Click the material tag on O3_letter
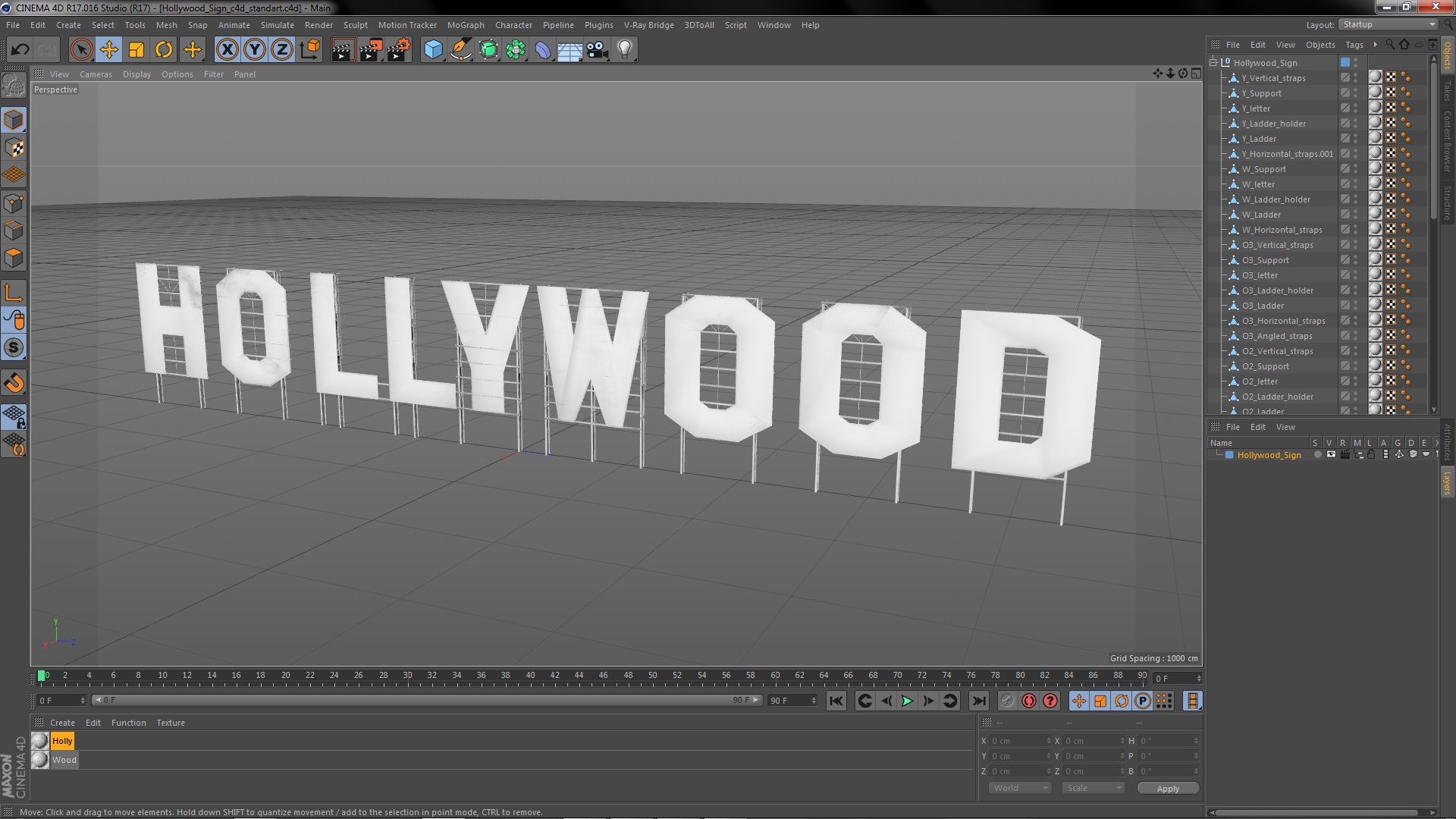The height and width of the screenshot is (819, 1456). coord(1375,275)
